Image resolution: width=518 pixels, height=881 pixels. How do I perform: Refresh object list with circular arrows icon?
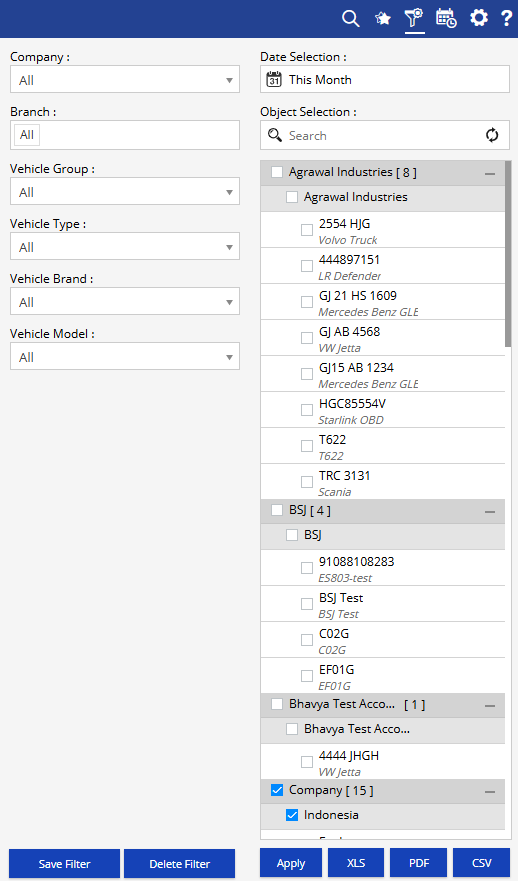(x=492, y=135)
